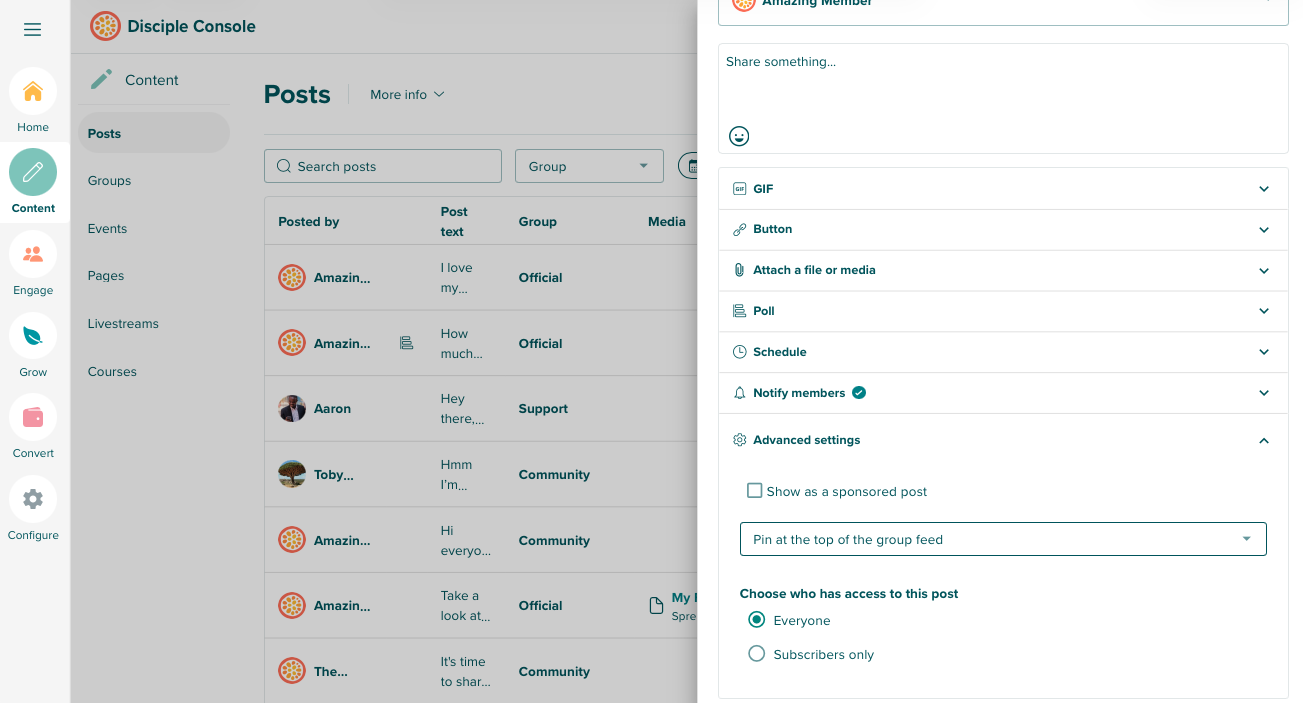Screen dimensions: 1303x703
Task: Click the emoji smiley icon
Action: tap(739, 136)
